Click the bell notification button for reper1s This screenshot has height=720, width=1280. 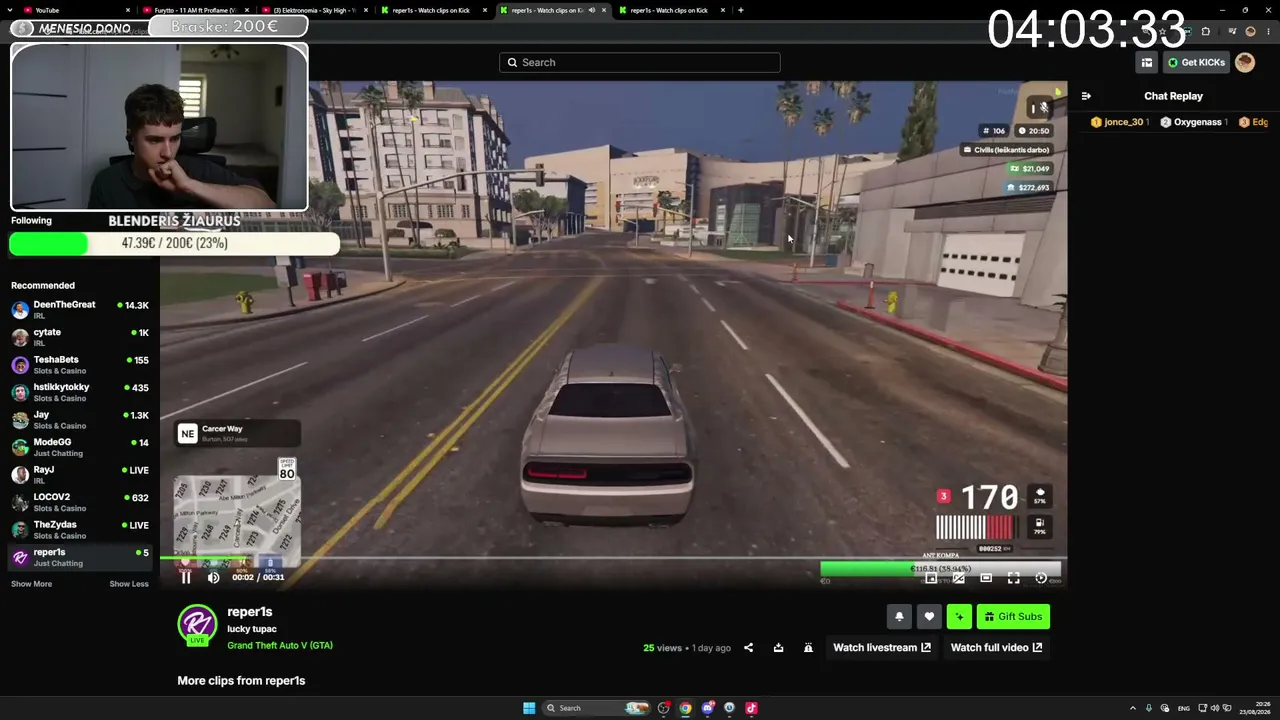[x=899, y=617]
